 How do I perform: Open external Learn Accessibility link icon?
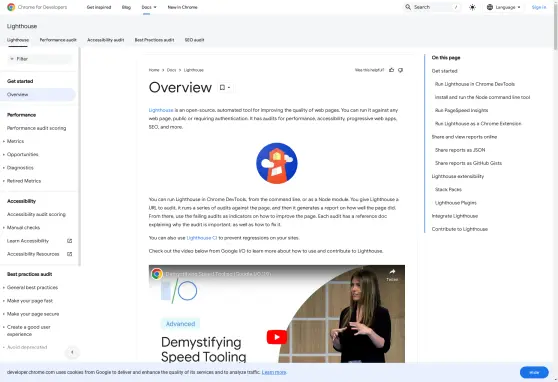(x=70, y=241)
